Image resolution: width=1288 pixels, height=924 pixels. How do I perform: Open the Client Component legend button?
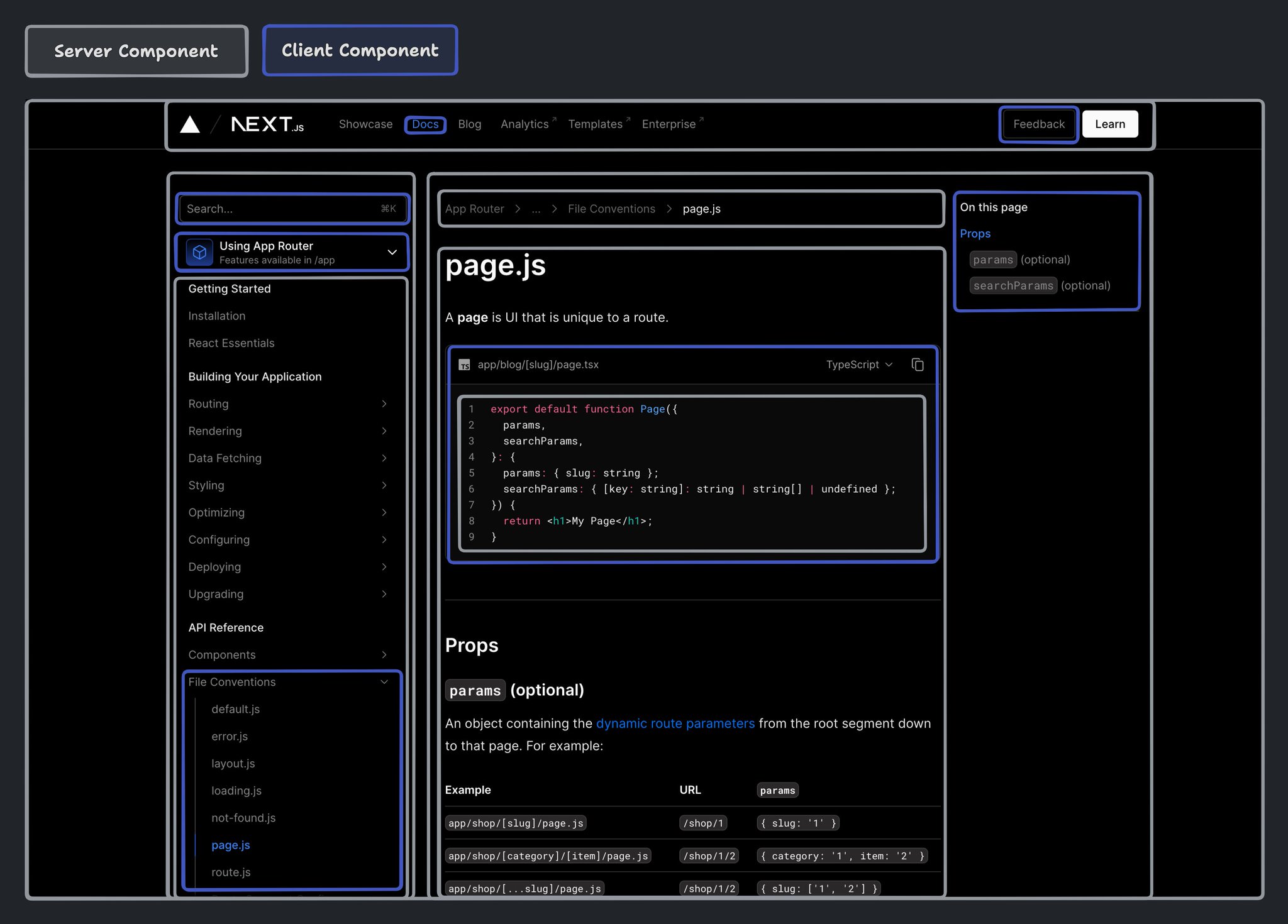pos(360,50)
